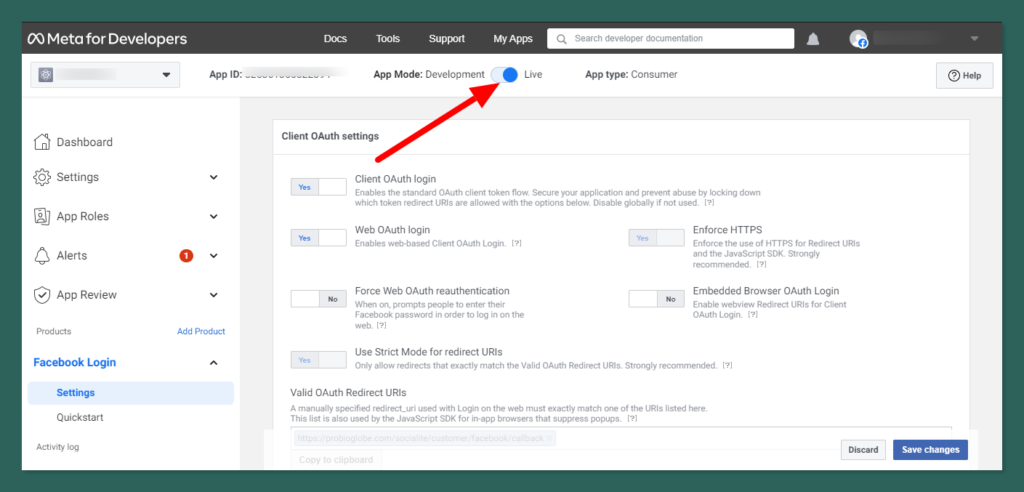Click the Dashboard home icon
The width and height of the screenshot is (1024, 492).
(42, 142)
